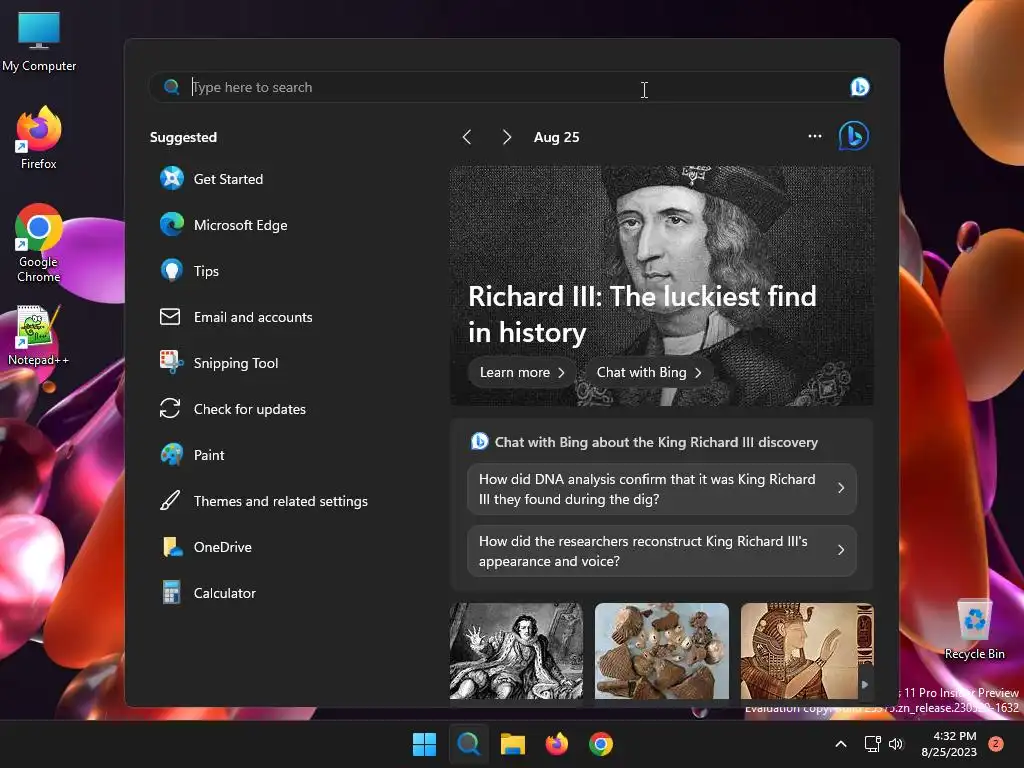Open the Windows Start button
This screenshot has width=1024, height=768.
pyautogui.click(x=424, y=744)
